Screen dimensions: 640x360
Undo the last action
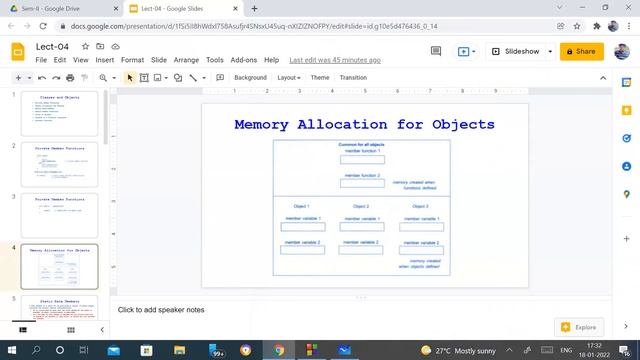click(x=42, y=78)
